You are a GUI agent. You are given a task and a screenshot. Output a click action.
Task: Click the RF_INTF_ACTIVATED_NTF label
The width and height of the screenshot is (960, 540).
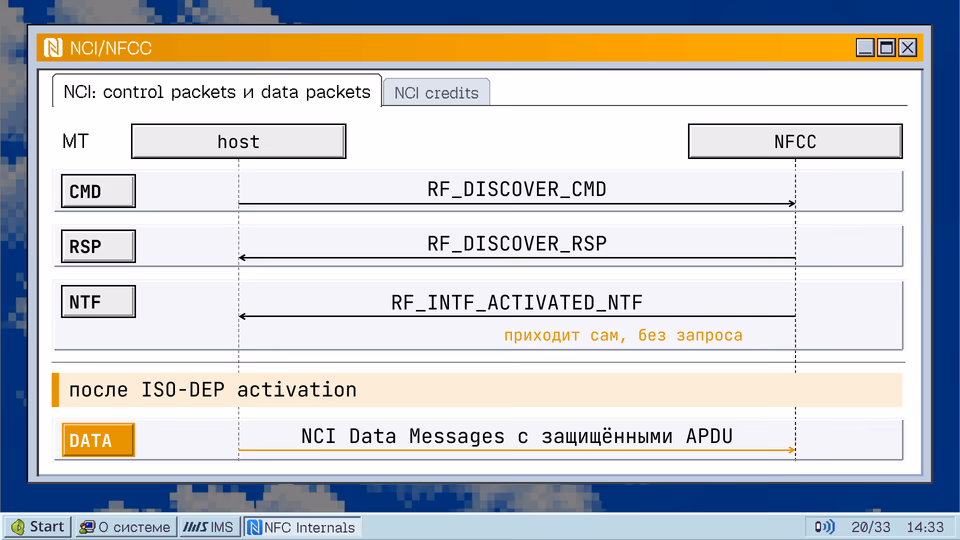[517, 302]
